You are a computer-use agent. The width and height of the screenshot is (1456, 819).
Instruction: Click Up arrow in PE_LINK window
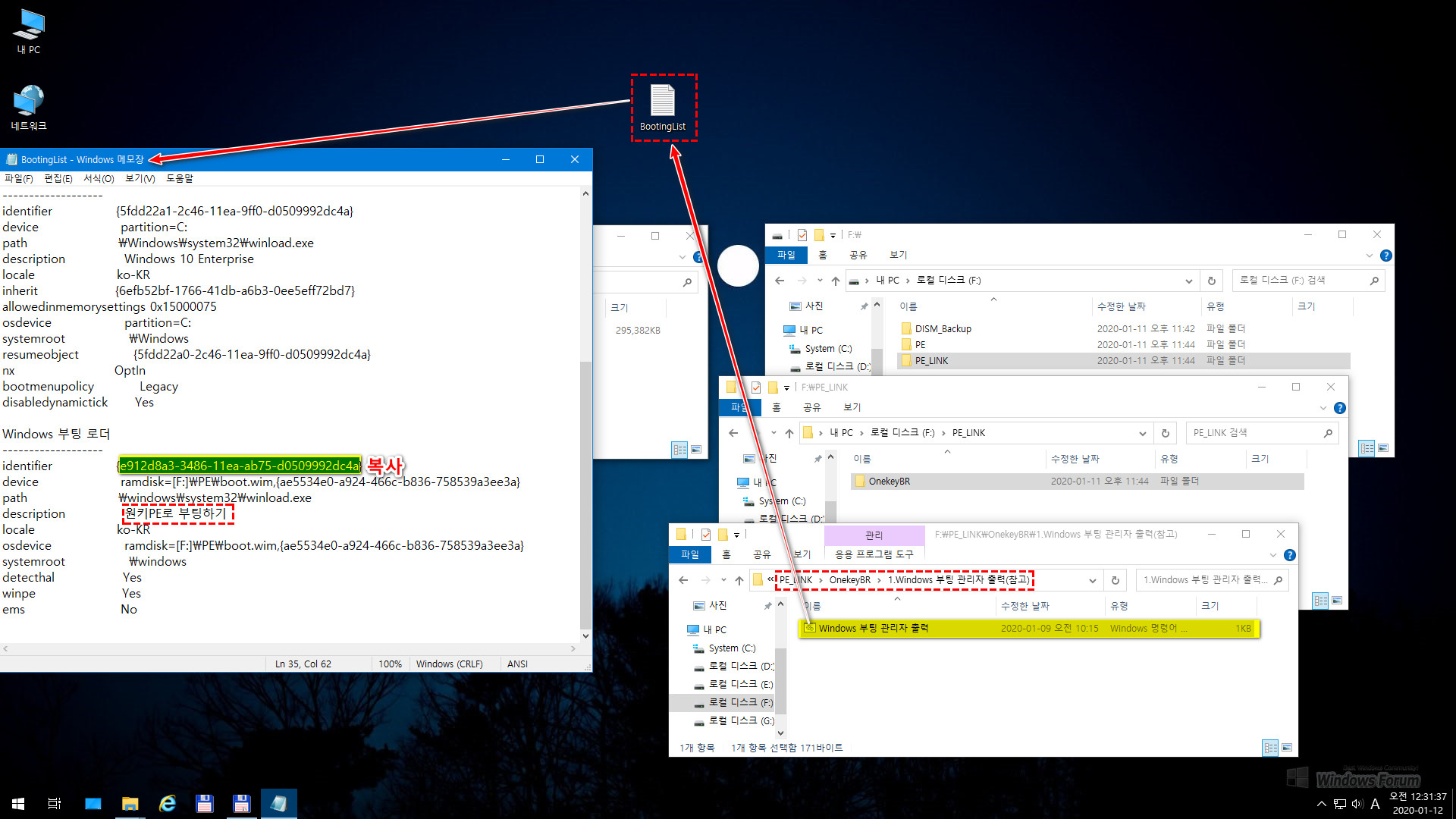point(789,433)
